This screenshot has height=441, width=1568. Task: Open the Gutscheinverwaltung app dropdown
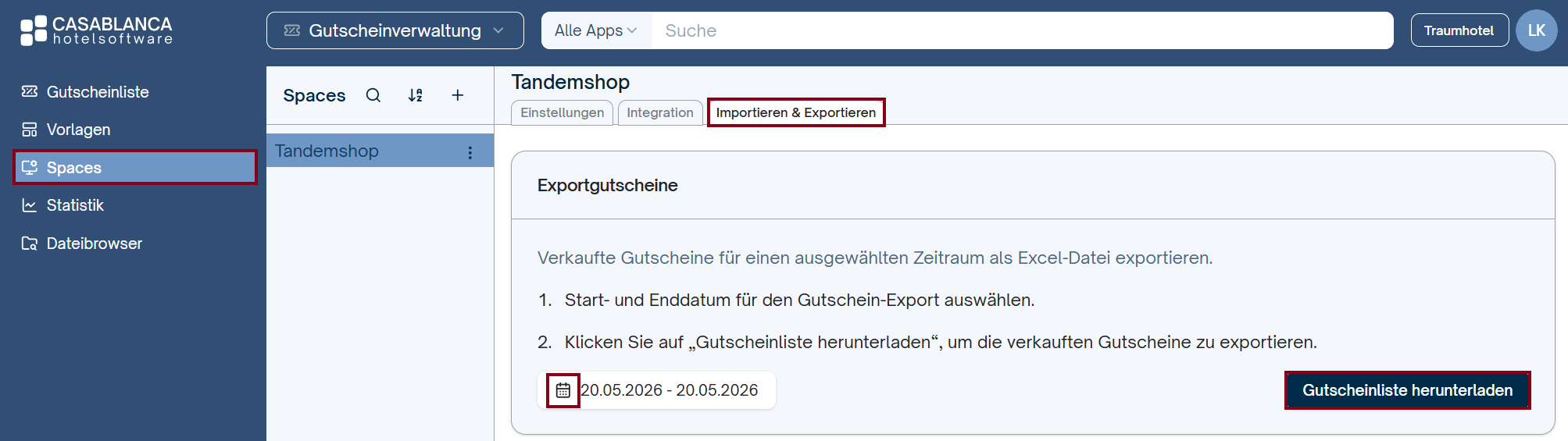click(395, 30)
